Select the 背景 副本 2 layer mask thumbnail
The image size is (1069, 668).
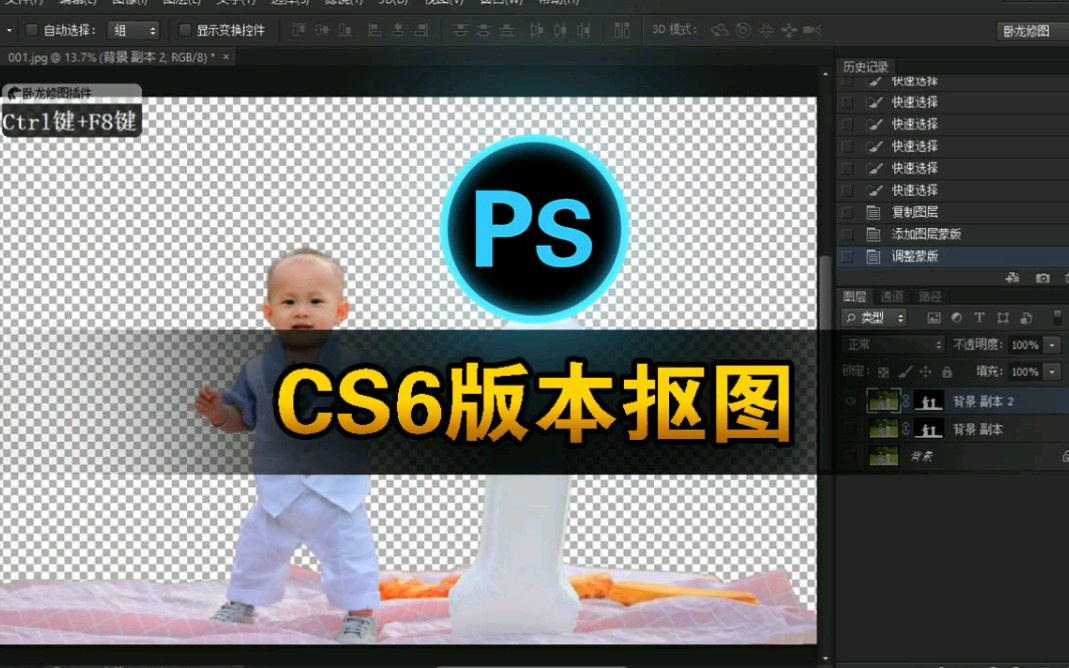coord(929,401)
